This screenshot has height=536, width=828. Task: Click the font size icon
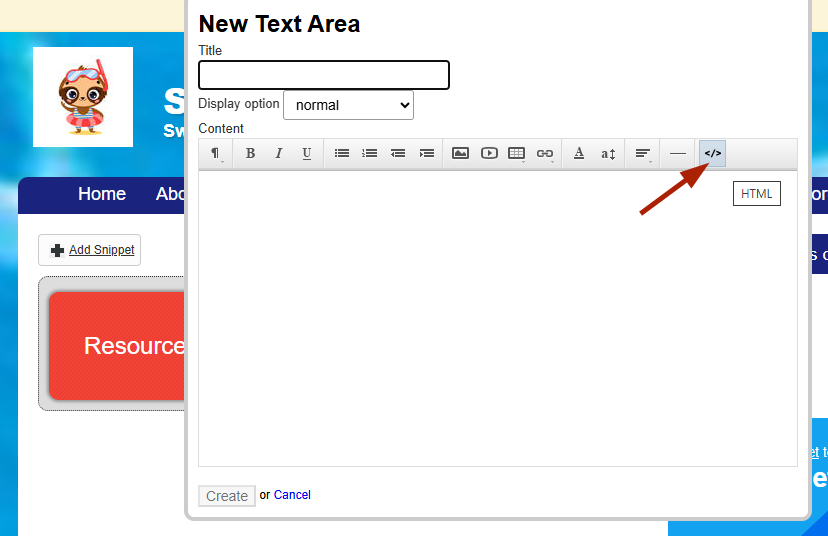click(x=608, y=153)
